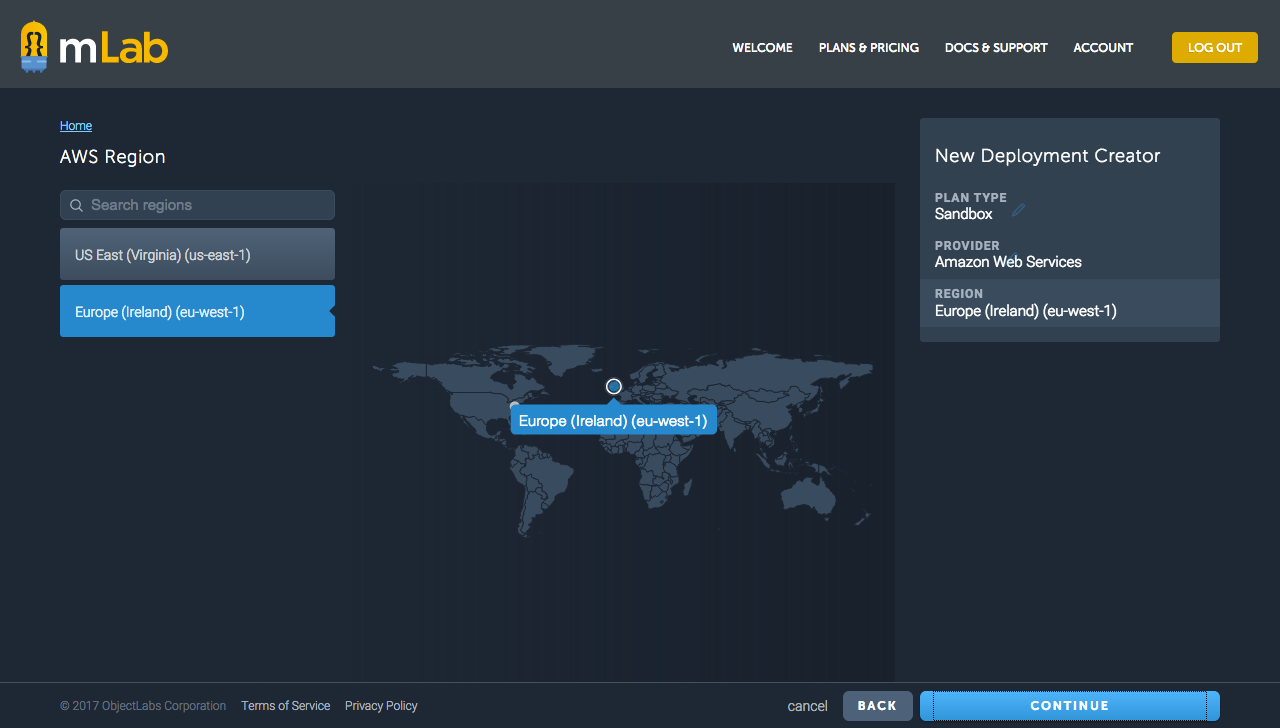The image size is (1280, 728).
Task: Open the Account menu
Action: pos(1103,47)
